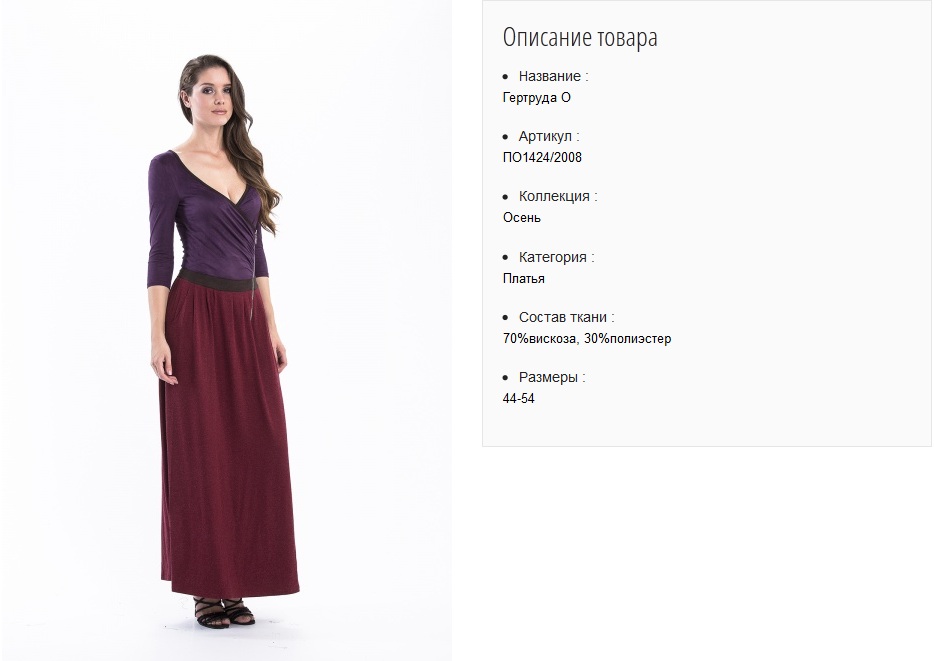The image size is (934, 661).
Task: Select the Коллекция label
Action: pyautogui.click(x=558, y=197)
